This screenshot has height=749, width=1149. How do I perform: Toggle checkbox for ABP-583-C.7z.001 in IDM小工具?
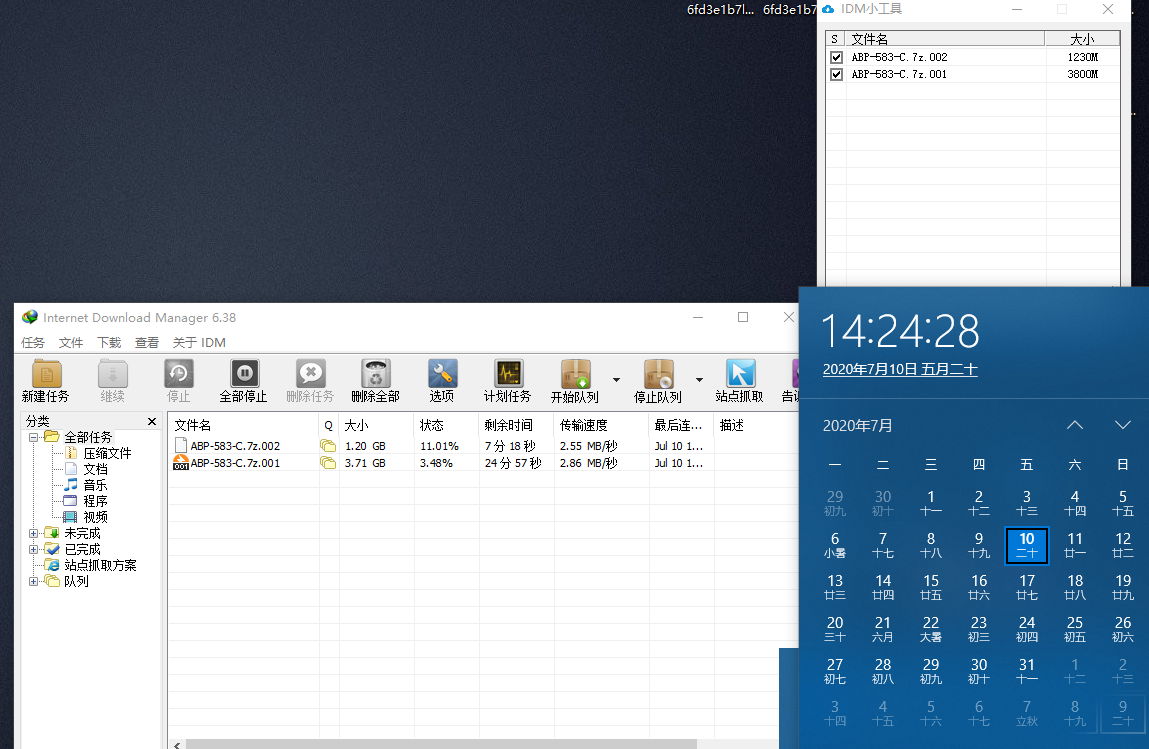click(836, 75)
